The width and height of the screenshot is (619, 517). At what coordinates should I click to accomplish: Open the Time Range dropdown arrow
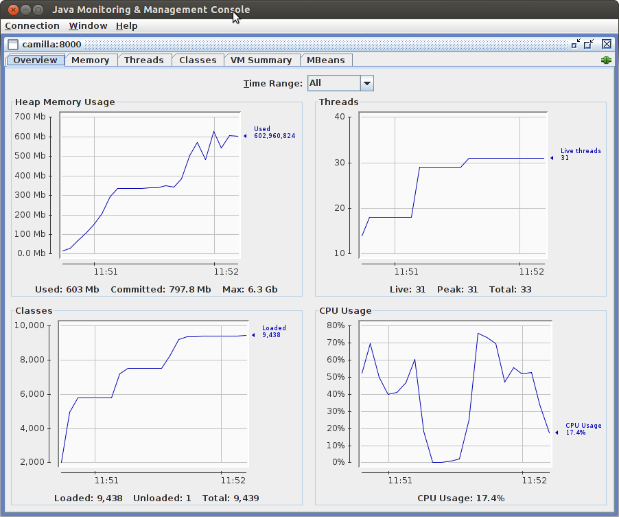pos(366,84)
